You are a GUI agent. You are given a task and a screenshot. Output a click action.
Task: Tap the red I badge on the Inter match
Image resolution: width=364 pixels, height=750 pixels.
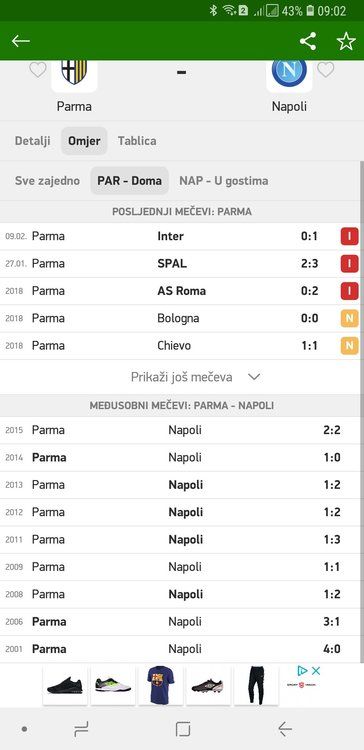[x=350, y=236]
